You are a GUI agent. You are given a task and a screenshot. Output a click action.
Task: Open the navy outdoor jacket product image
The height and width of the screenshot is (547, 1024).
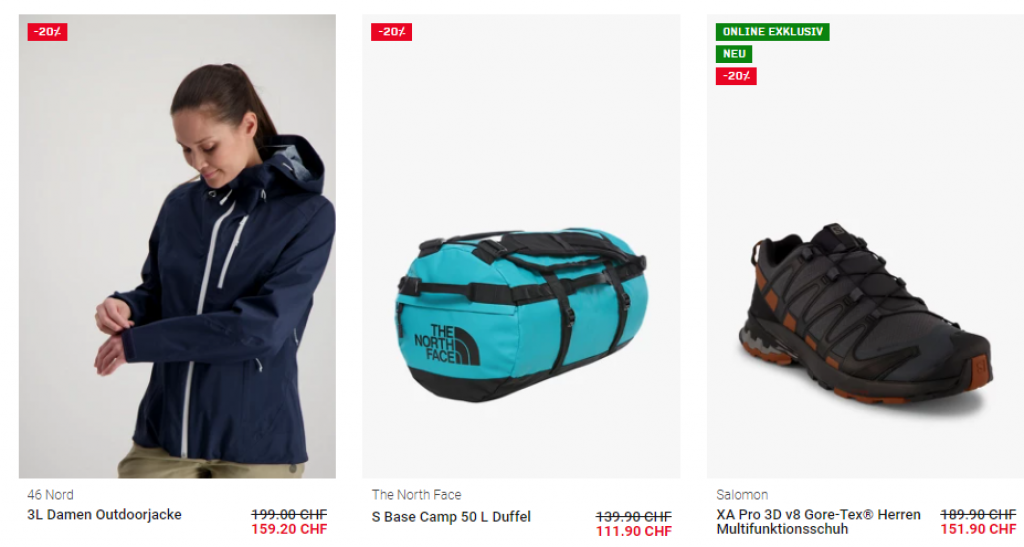(177, 246)
